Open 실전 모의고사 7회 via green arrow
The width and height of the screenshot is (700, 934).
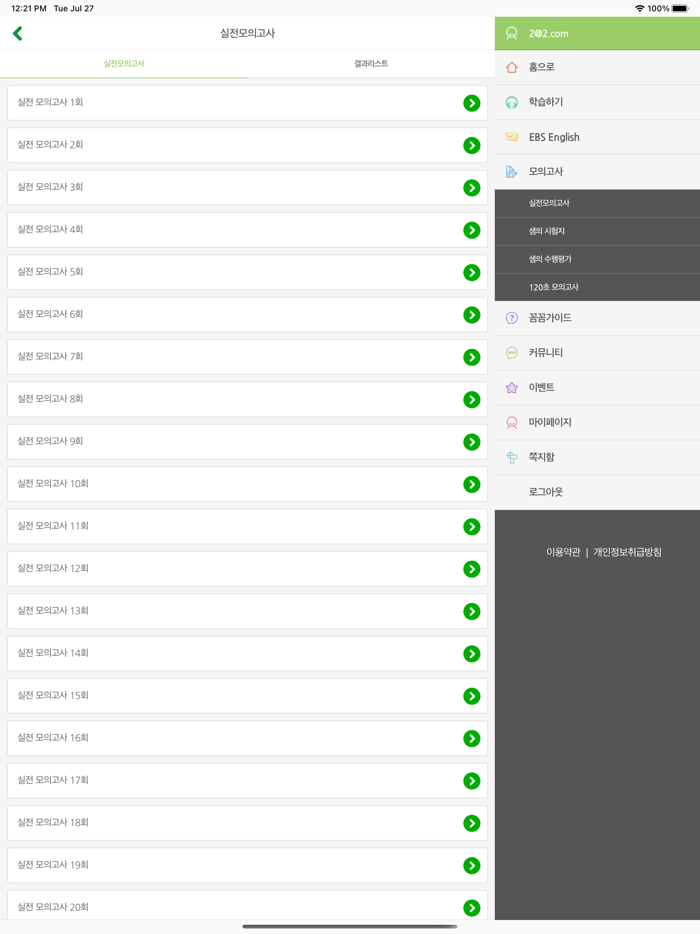click(472, 357)
